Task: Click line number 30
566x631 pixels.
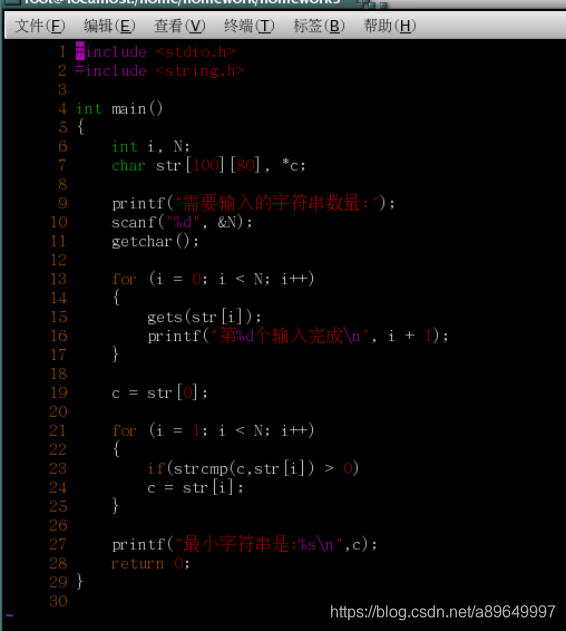Action: pos(58,601)
